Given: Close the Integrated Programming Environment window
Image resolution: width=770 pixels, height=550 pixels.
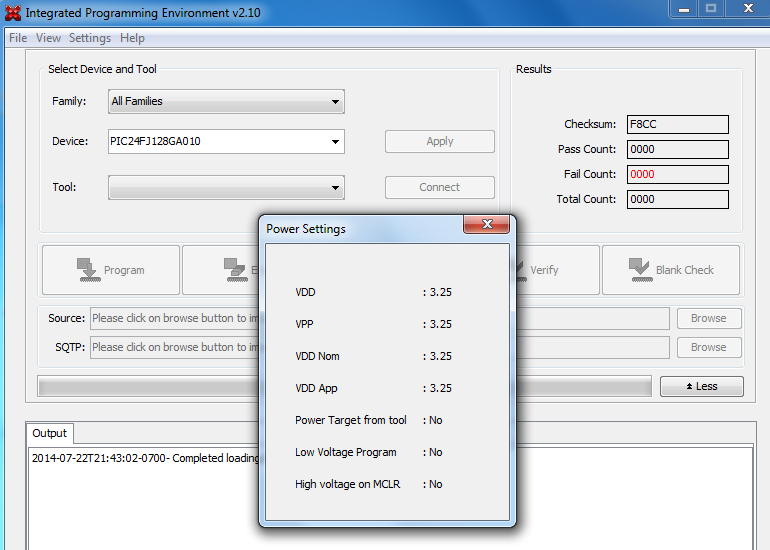Looking at the screenshot, I should tap(748, 8).
